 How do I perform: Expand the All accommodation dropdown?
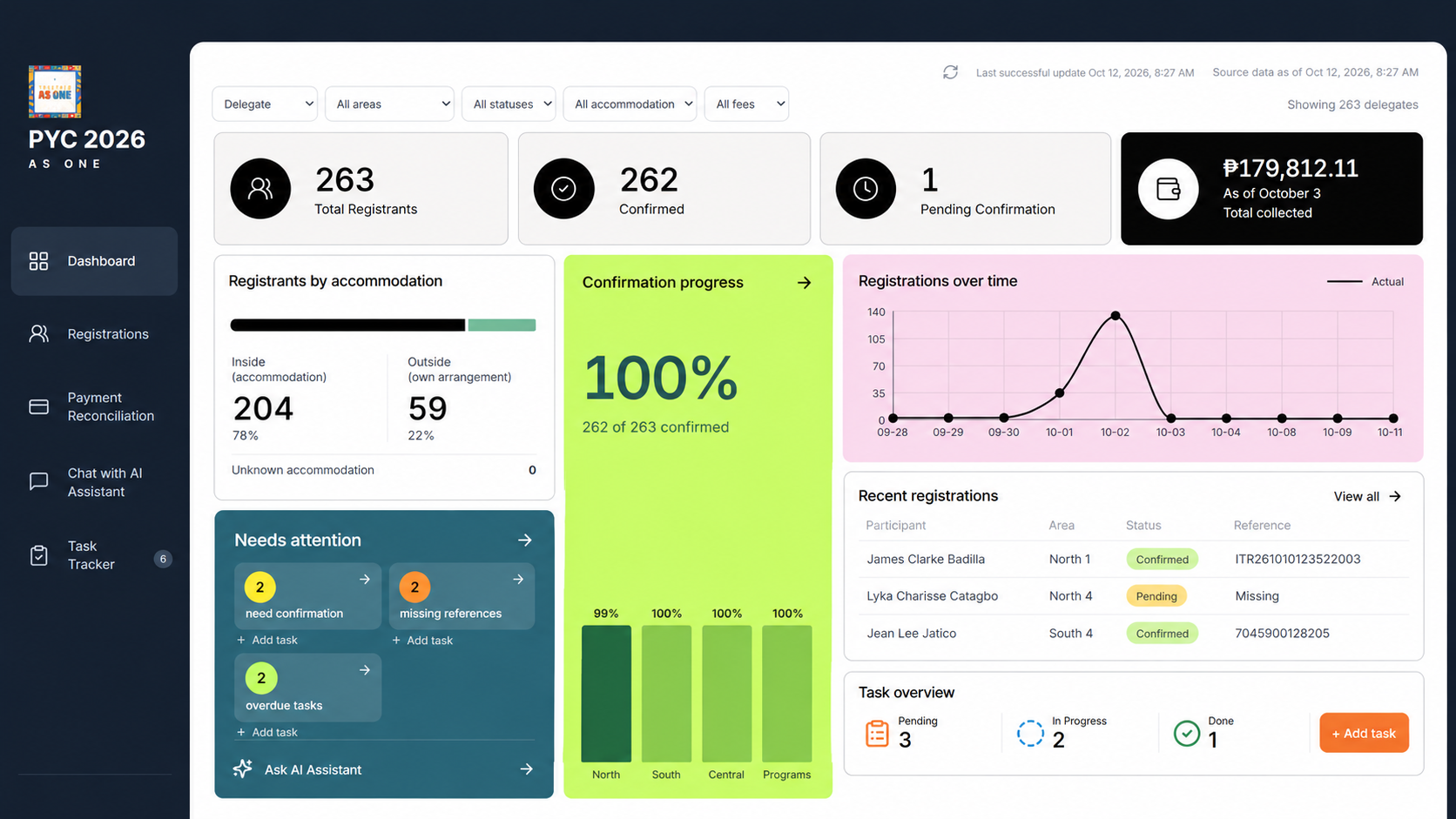(x=630, y=104)
